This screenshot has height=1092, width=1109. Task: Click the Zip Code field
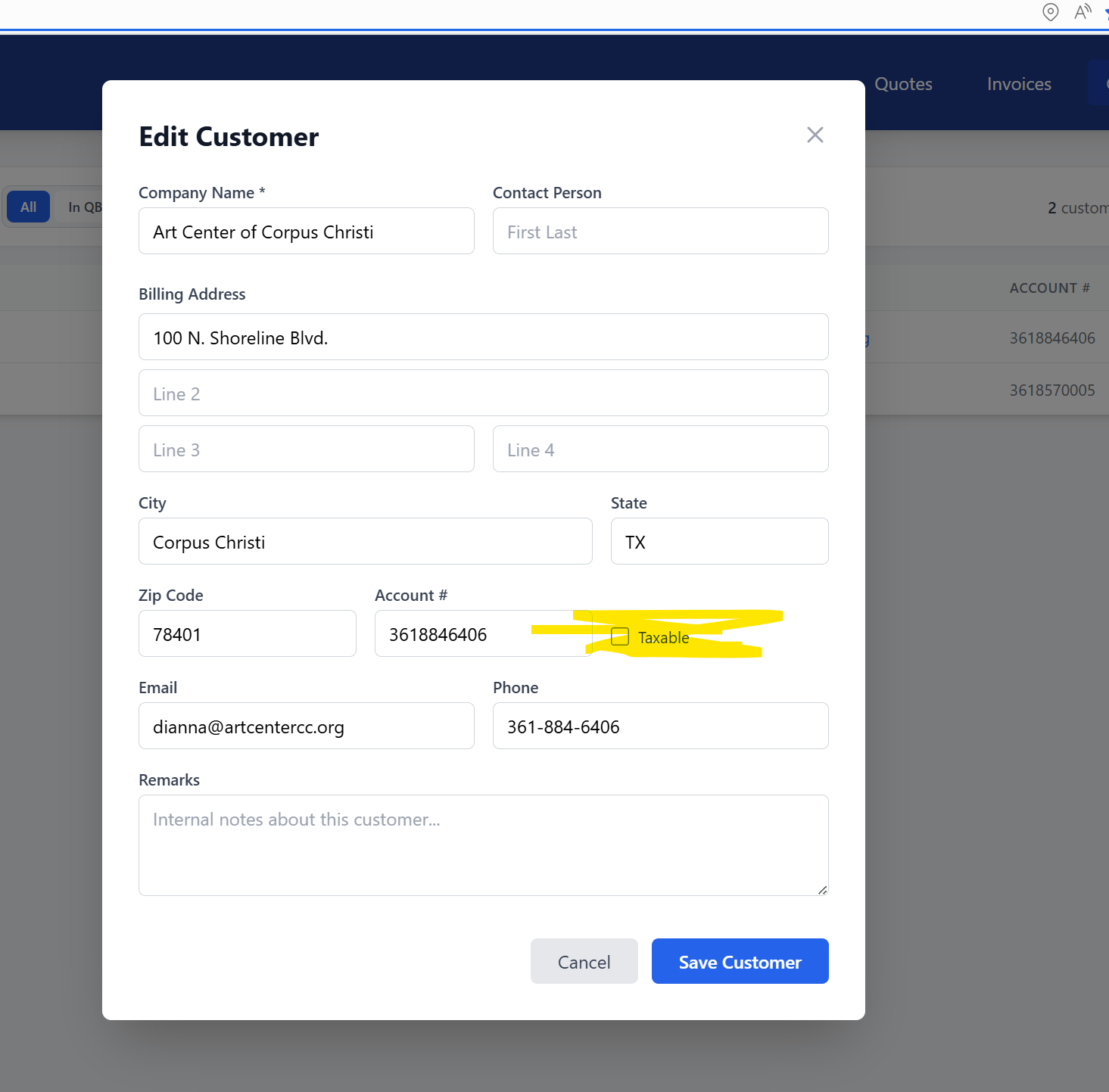247,634
